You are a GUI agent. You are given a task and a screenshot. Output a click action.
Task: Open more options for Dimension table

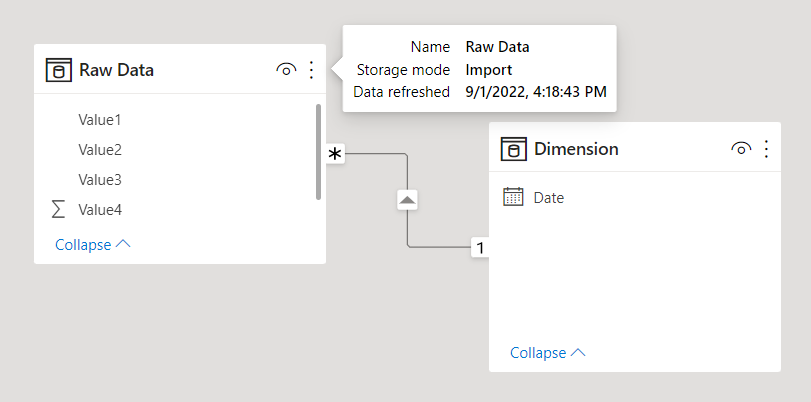coord(766,149)
